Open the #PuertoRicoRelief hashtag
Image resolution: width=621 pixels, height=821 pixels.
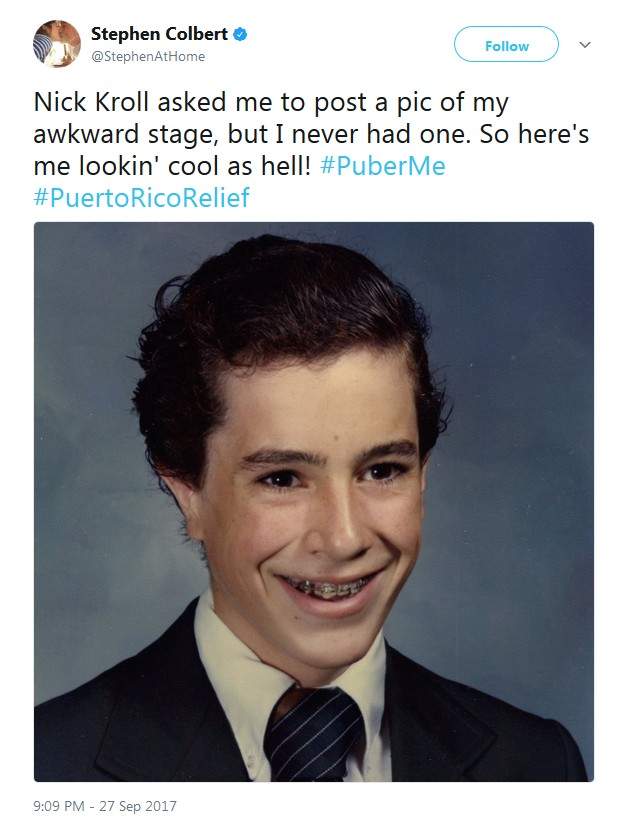[142, 197]
